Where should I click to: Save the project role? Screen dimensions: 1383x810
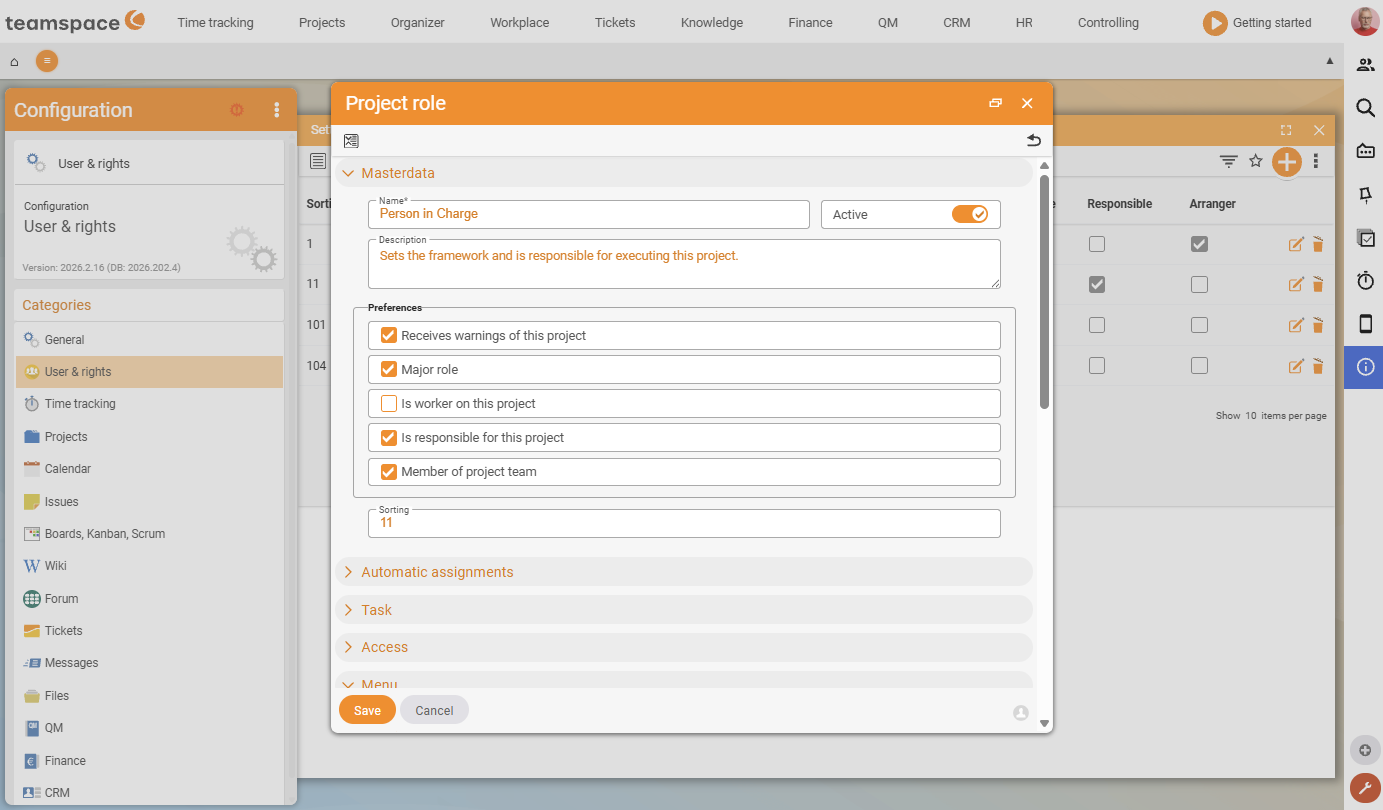pos(367,710)
